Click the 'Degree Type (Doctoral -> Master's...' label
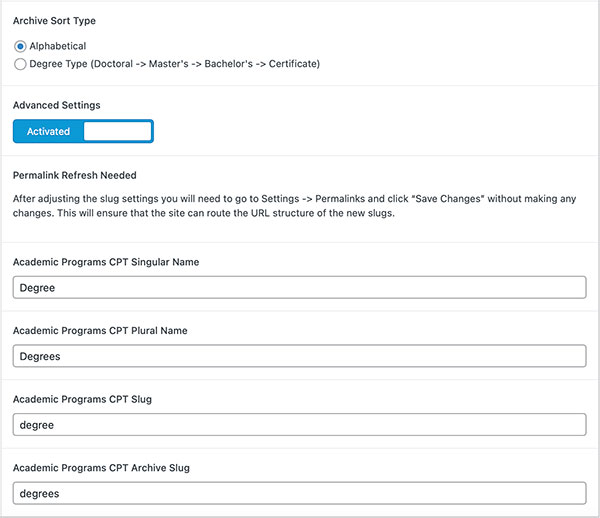Viewport: 600px width, 518px height. tap(174, 64)
